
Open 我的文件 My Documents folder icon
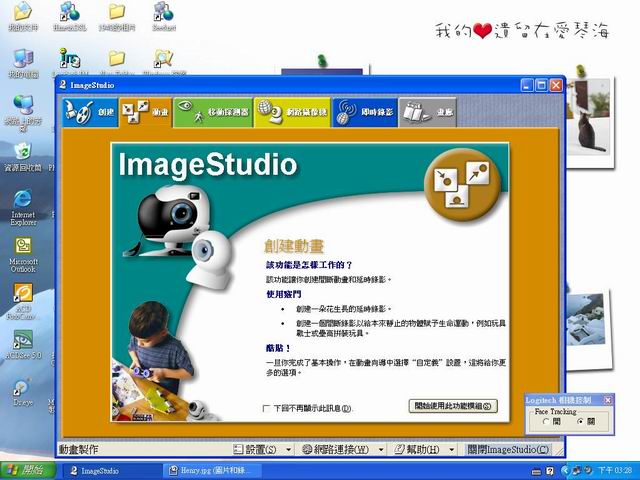pyautogui.click(x=23, y=17)
